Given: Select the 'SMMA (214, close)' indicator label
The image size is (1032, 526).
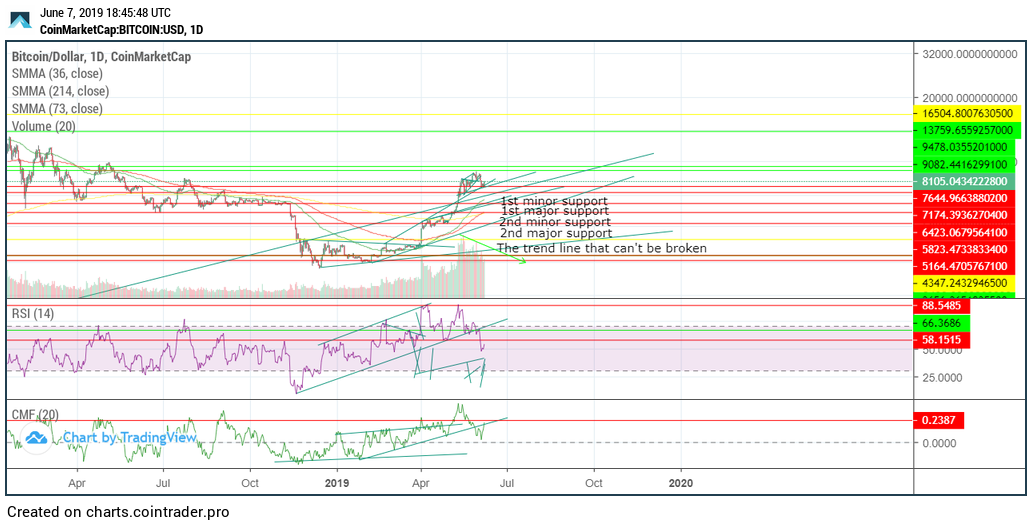Looking at the screenshot, I should tap(60, 92).
